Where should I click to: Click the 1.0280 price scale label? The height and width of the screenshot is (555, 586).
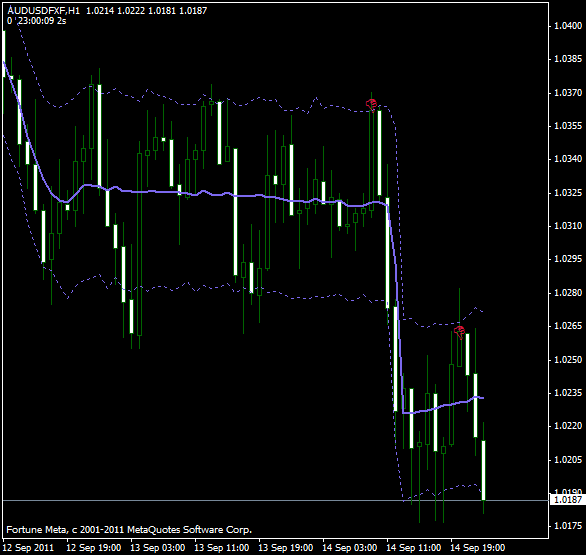(x=568, y=293)
